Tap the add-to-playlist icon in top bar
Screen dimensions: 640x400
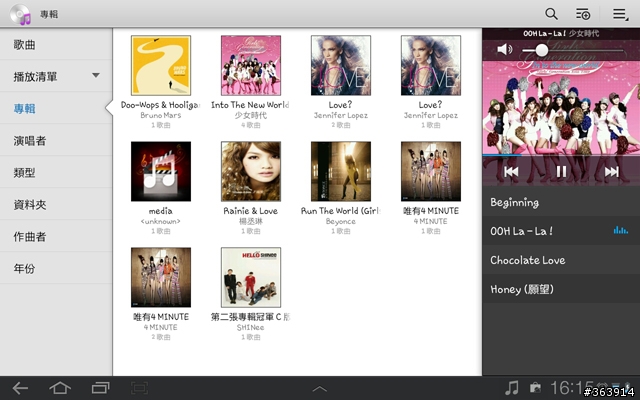point(583,14)
